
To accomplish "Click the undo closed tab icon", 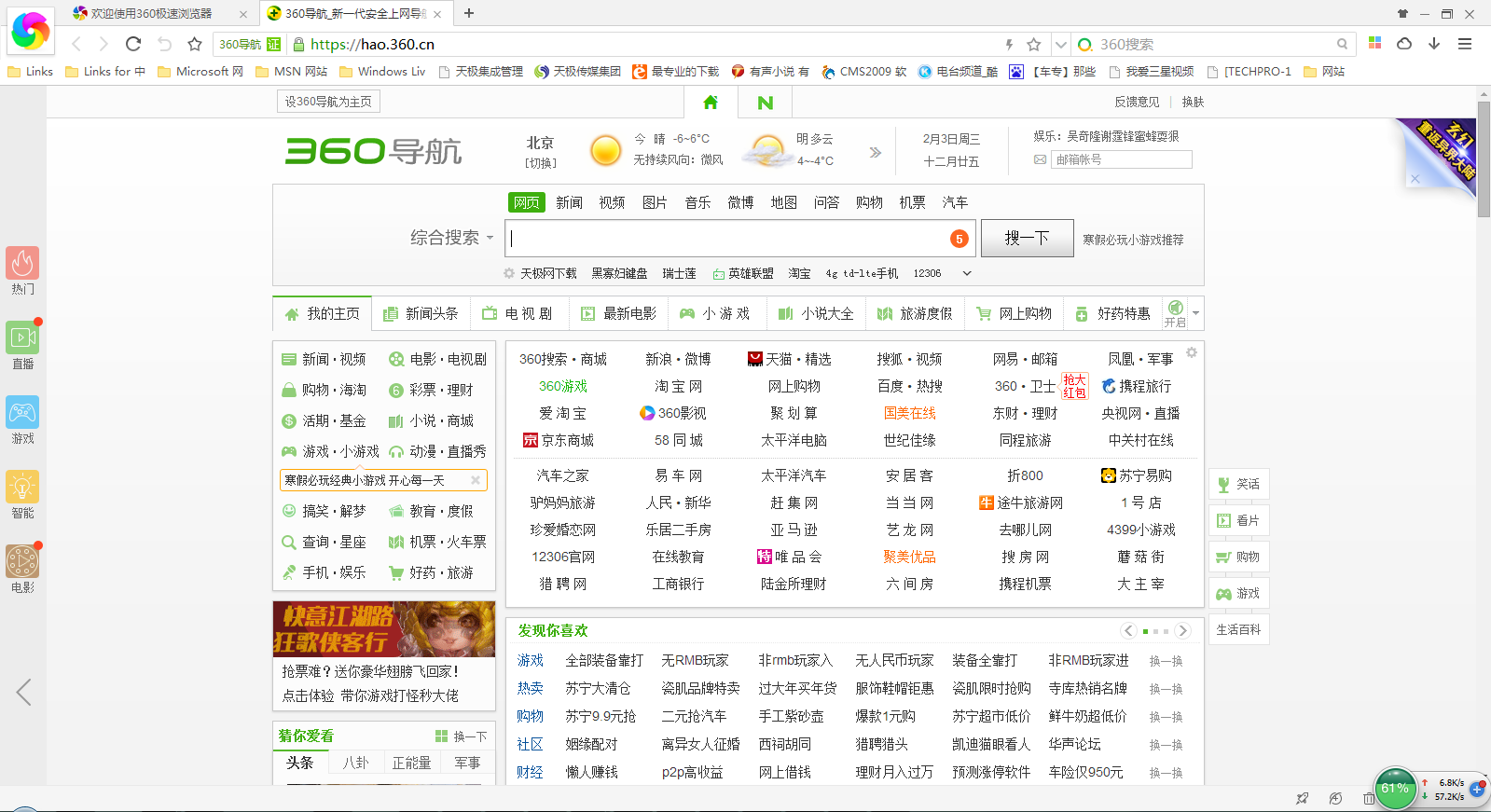I will (x=164, y=44).
